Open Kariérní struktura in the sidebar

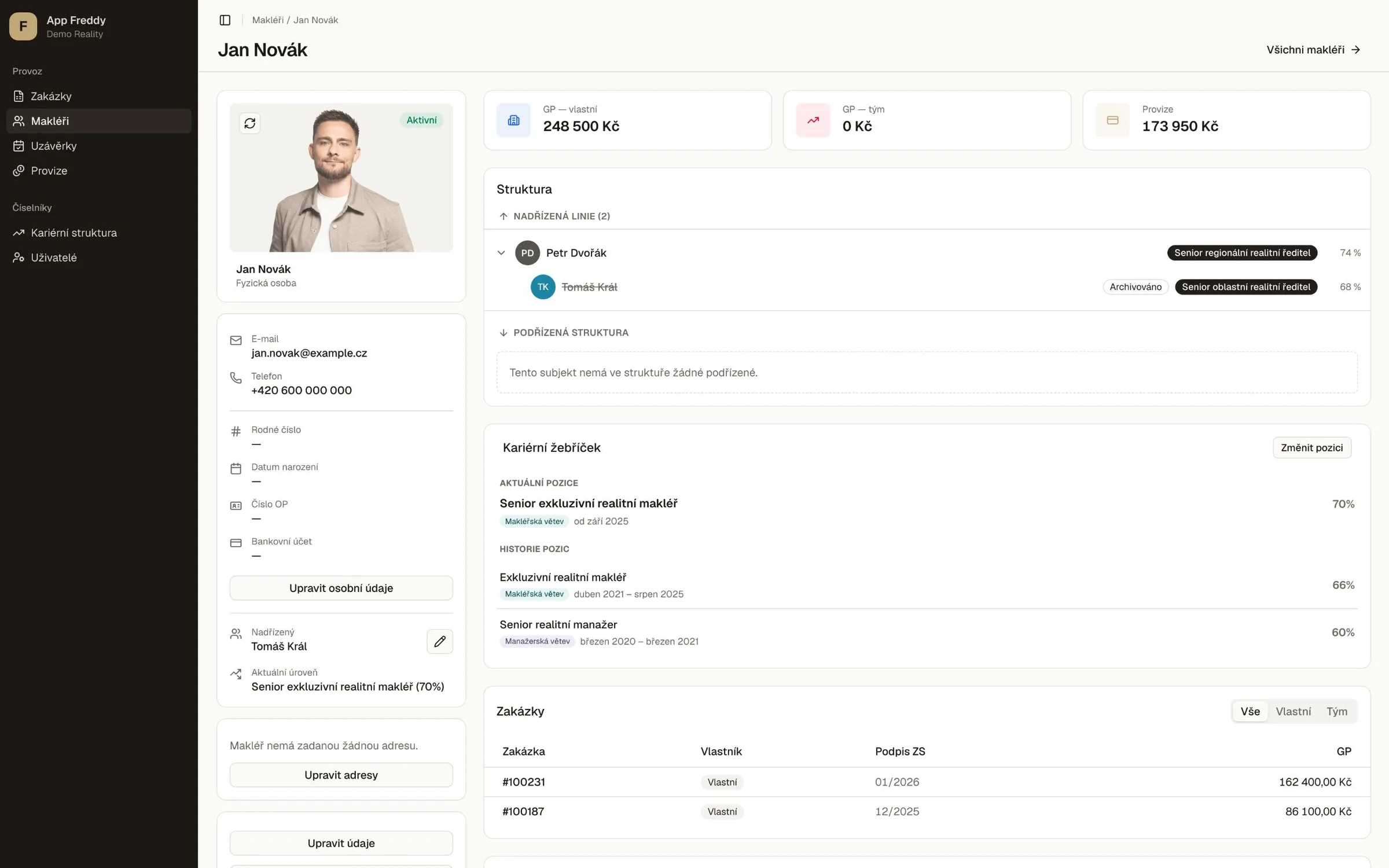(98, 233)
